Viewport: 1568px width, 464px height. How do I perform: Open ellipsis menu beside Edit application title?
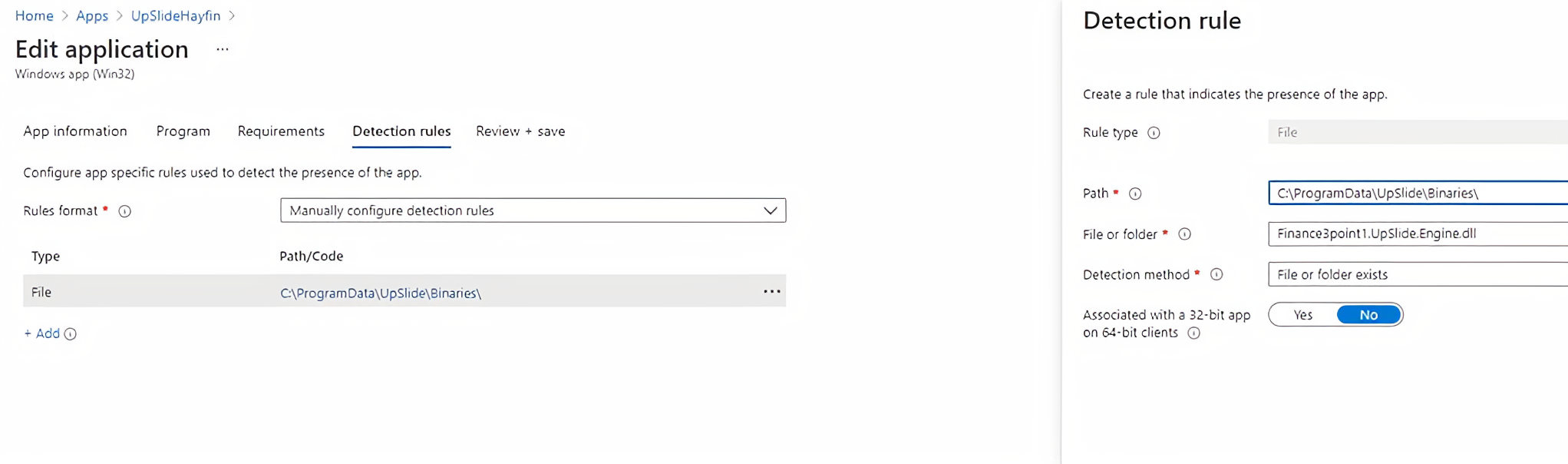coord(223,50)
